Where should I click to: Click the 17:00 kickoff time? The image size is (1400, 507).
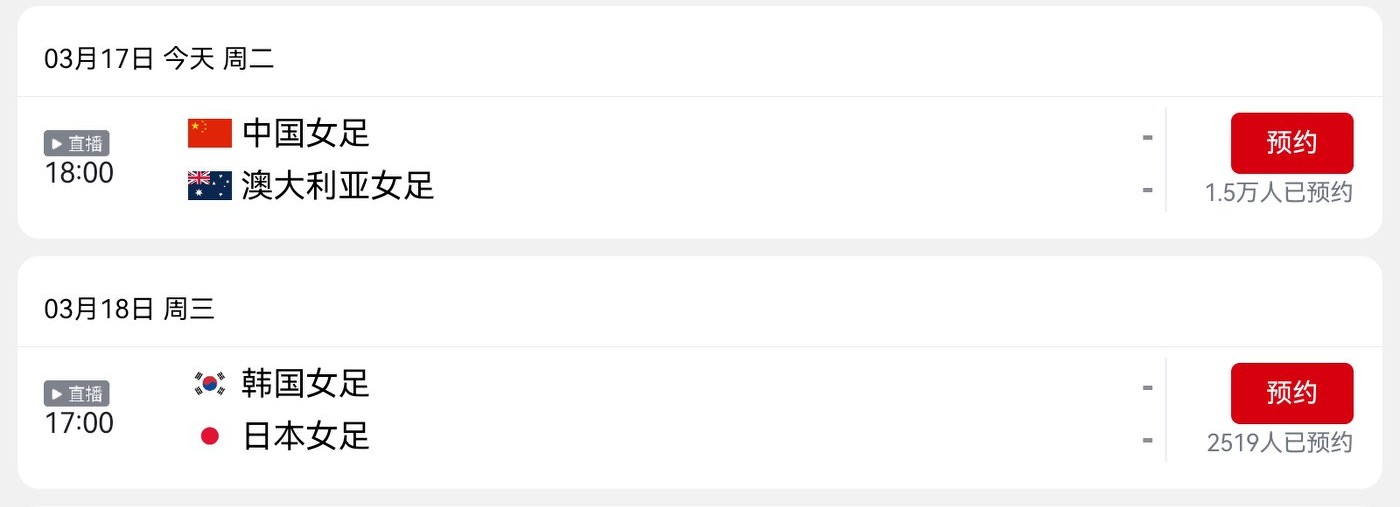click(x=79, y=423)
